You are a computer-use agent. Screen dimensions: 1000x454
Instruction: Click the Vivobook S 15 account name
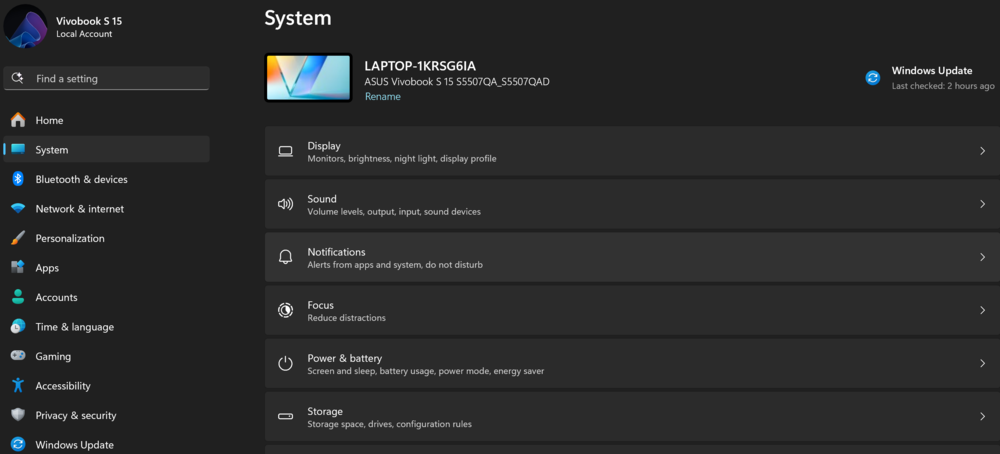pyautogui.click(x=89, y=21)
